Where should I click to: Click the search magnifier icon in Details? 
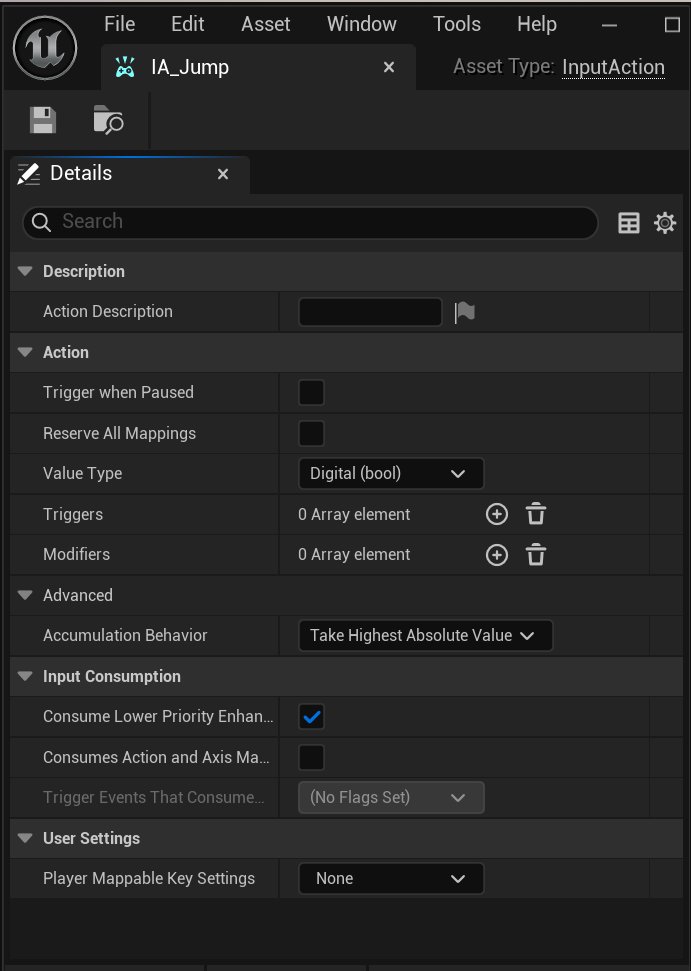41,222
